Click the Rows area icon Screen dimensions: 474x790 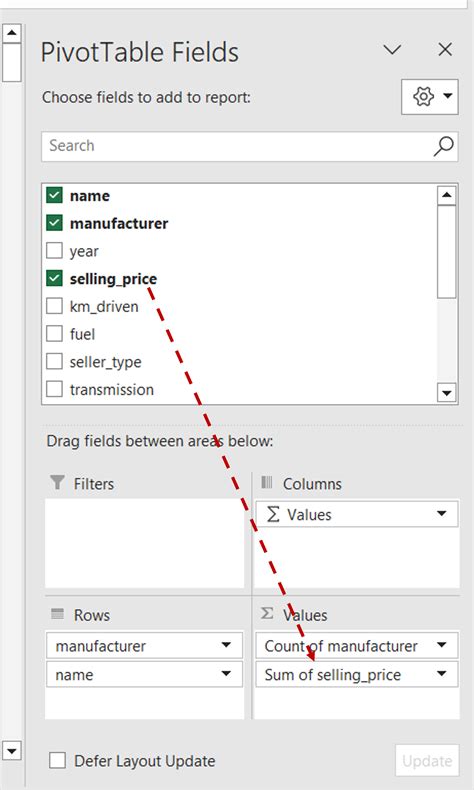tap(57, 614)
